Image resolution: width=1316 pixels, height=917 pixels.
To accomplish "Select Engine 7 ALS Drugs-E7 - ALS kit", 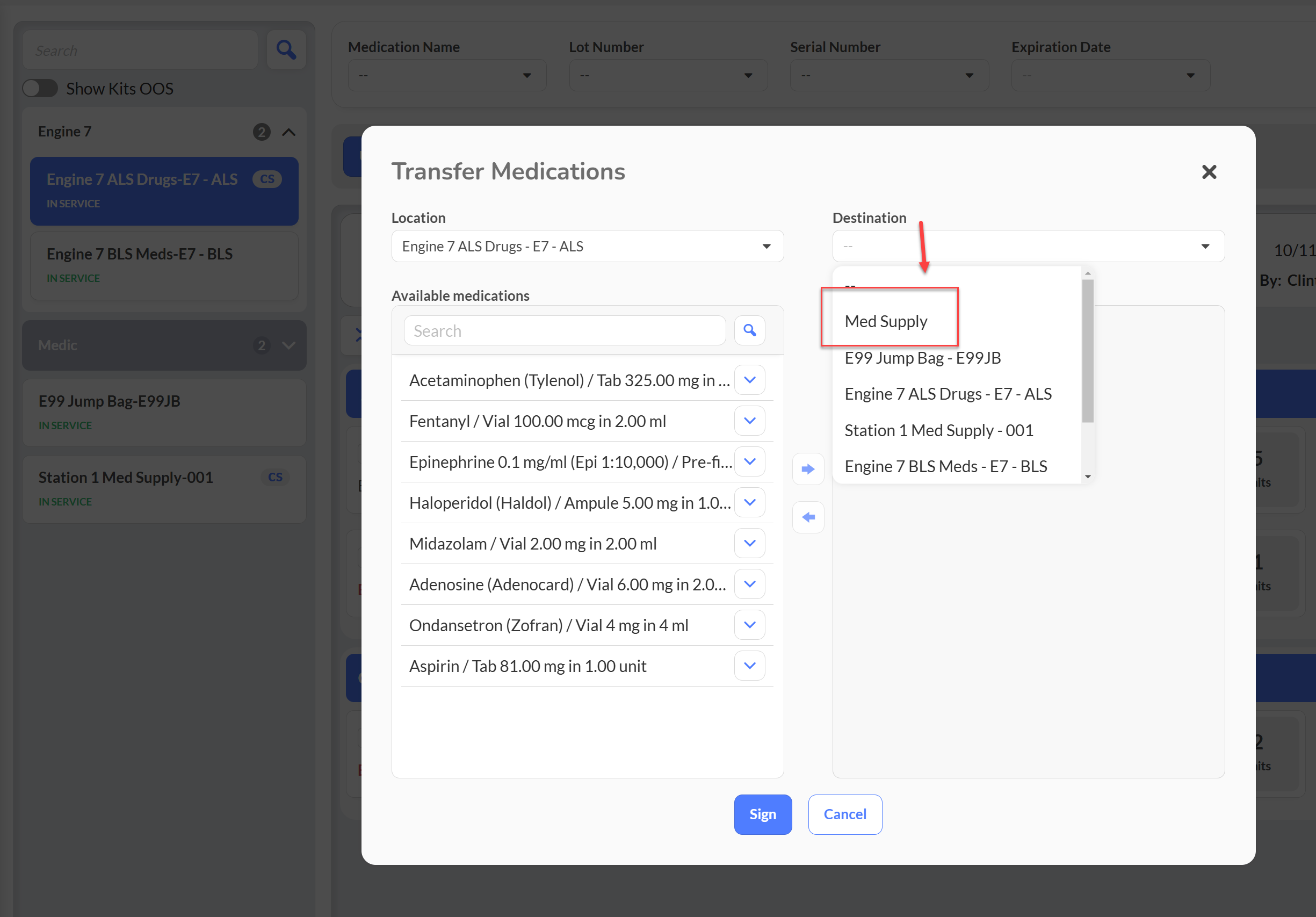I will click(x=164, y=191).
